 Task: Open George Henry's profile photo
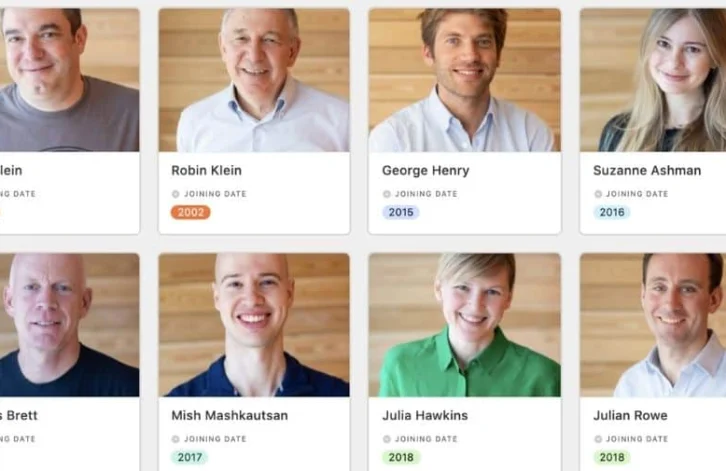tap(464, 80)
